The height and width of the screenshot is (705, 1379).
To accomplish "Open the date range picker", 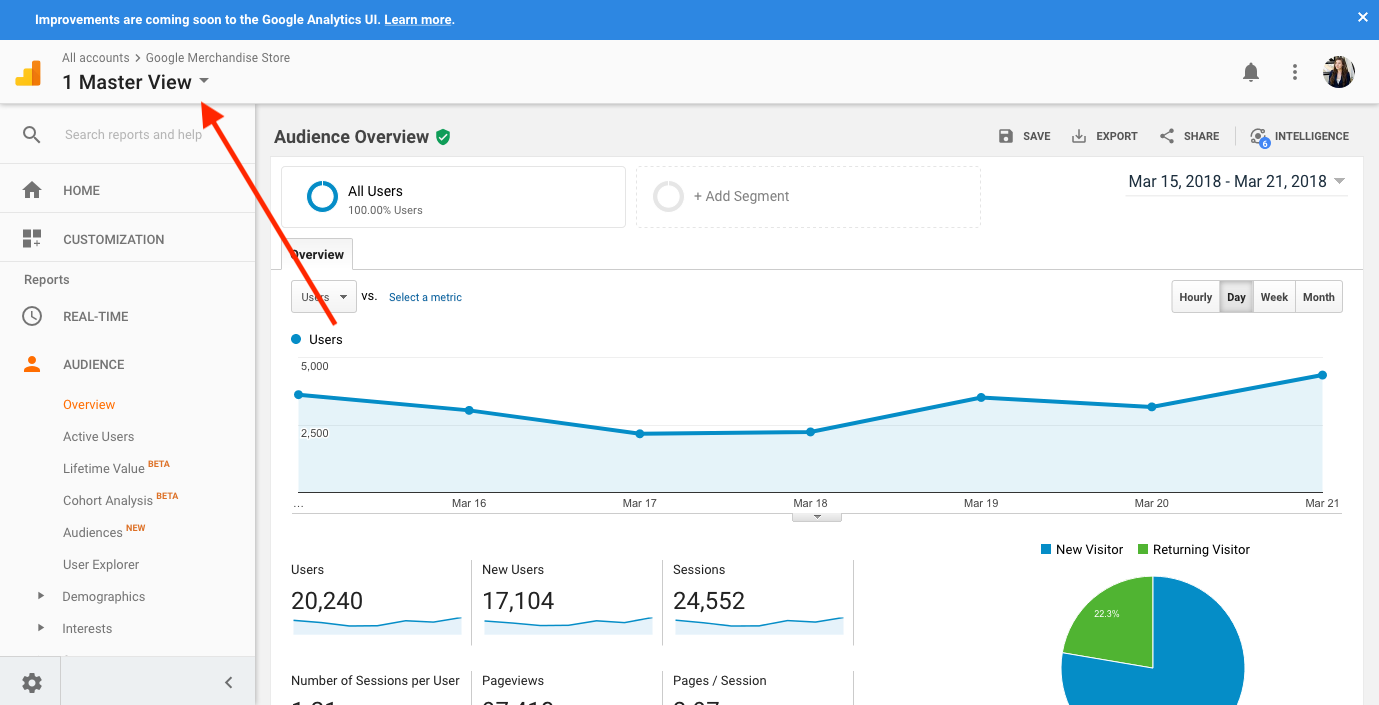I will point(1236,181).
